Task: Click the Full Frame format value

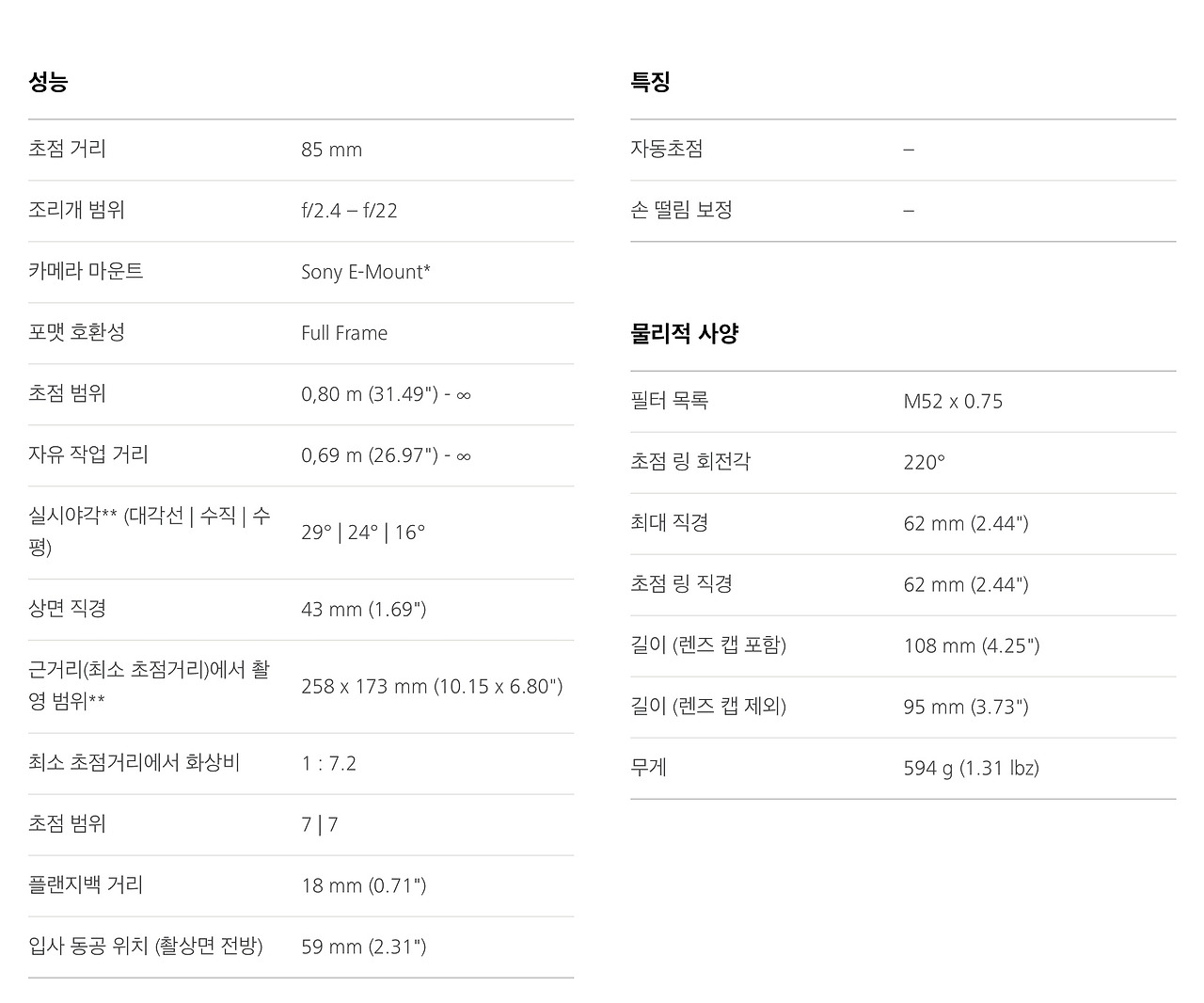Action: click(x=344, y=333)
